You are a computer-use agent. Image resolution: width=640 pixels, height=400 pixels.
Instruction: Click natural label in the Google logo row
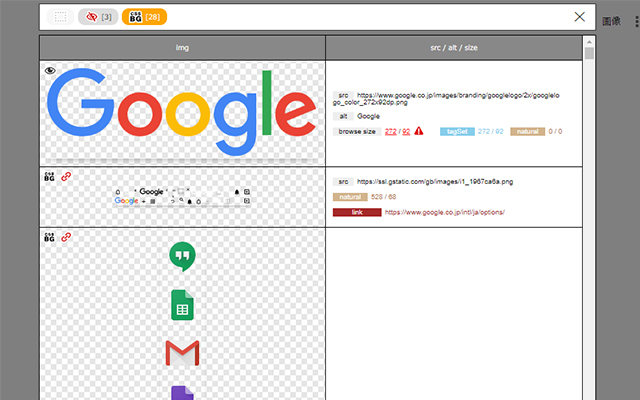(x=527, y=131)
